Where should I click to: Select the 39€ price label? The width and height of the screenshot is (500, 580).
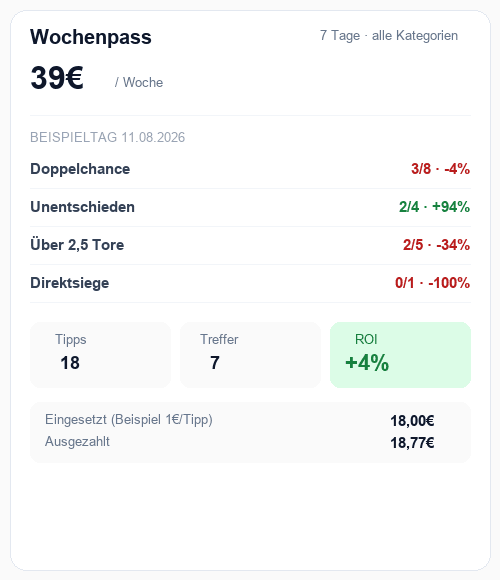[57, 78]
